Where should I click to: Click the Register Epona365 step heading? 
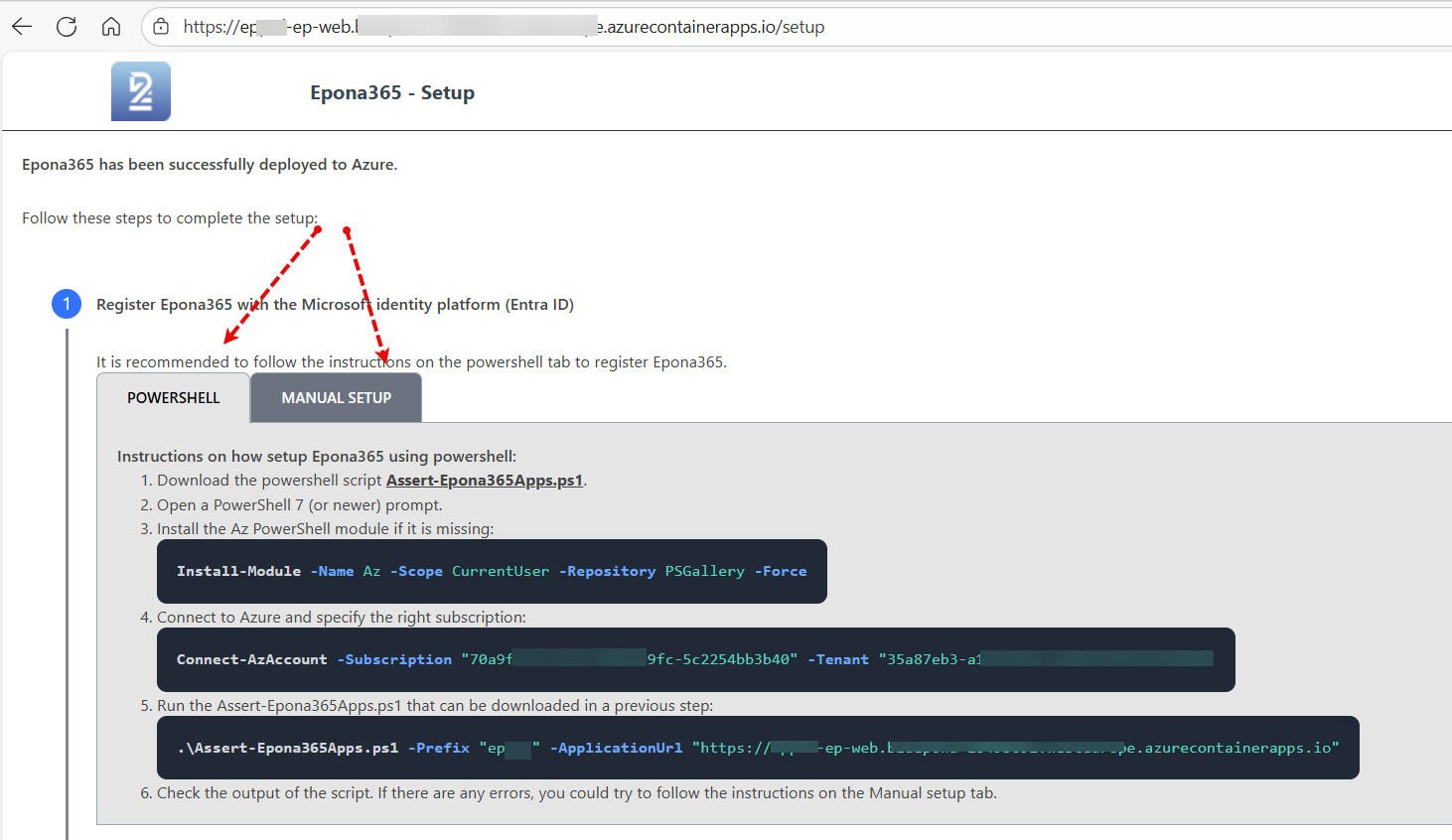coord(335,305)
